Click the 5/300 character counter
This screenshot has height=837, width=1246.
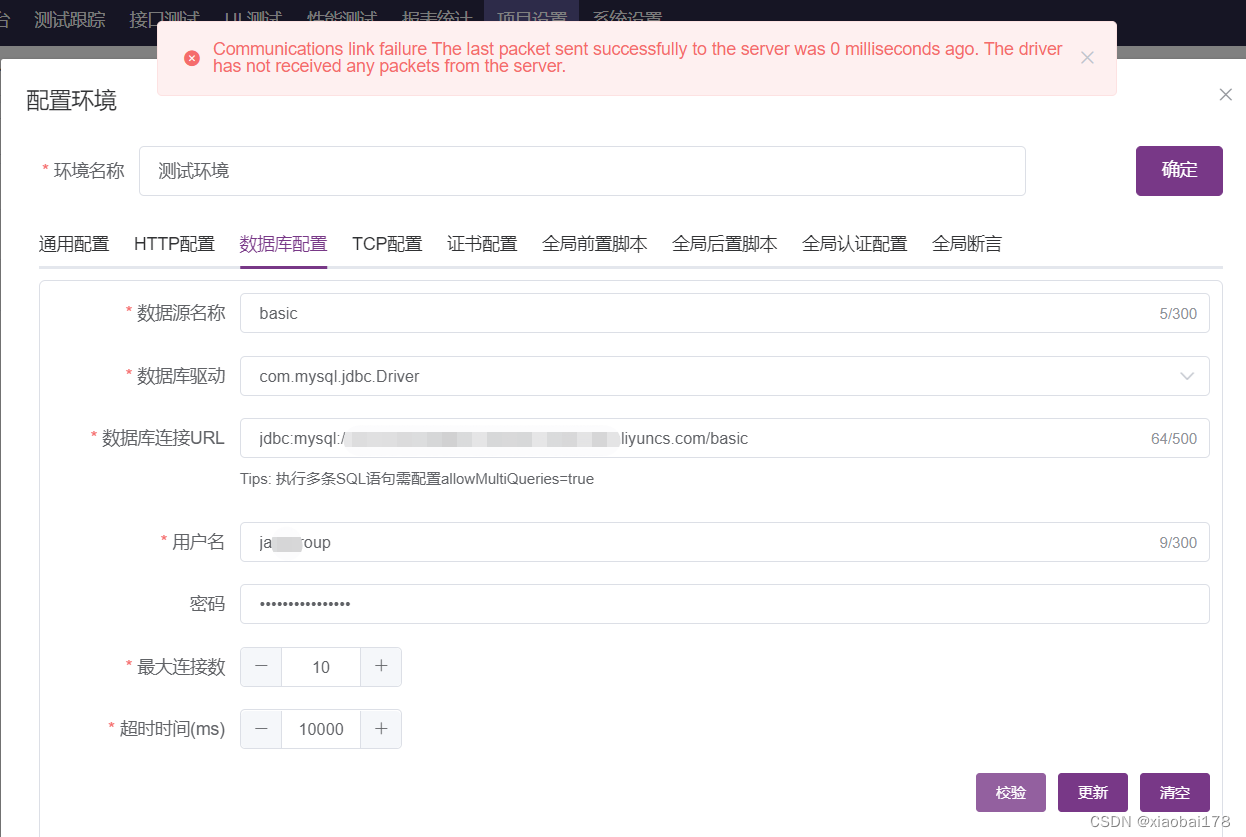1178,314
